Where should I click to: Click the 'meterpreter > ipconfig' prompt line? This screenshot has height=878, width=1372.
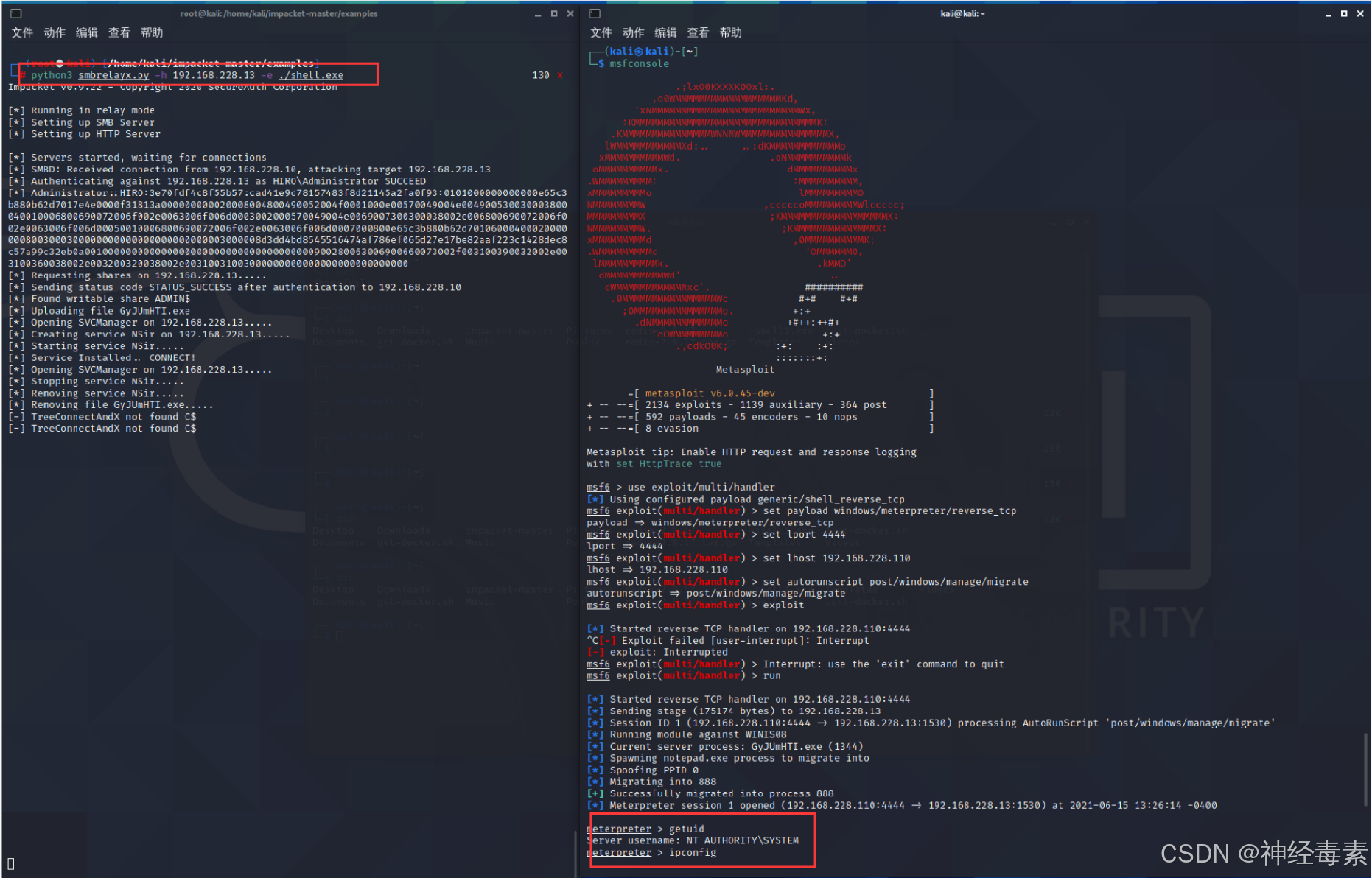tap(651, 853)
